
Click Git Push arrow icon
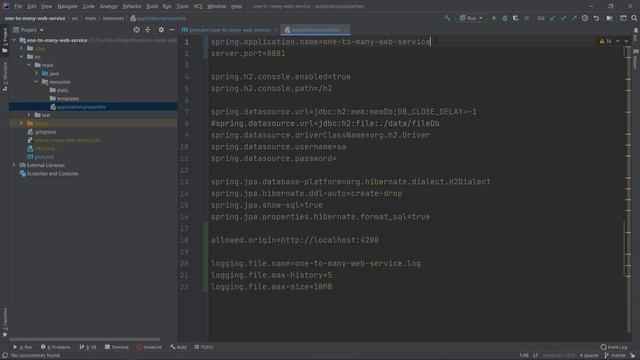click(x=574, y=18)
